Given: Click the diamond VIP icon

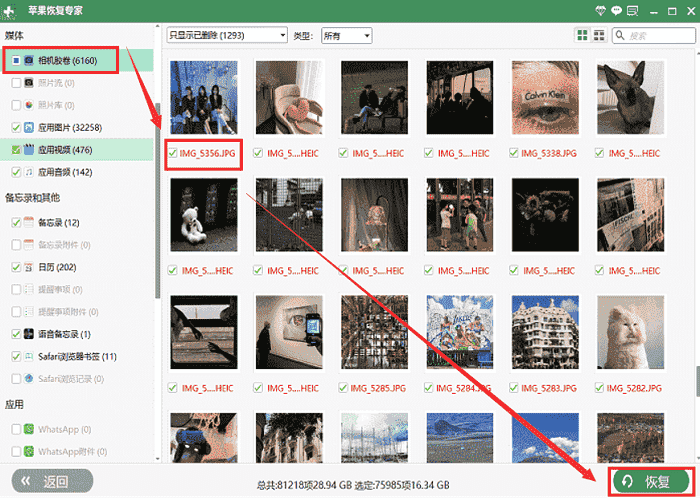Looking at the screenshot, I should coord(600,11).
